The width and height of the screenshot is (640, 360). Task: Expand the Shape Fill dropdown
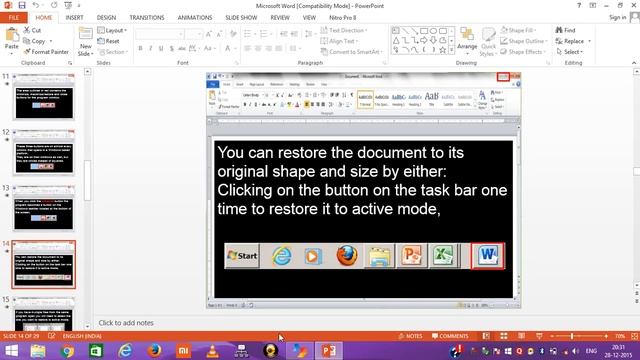[535, 30]
